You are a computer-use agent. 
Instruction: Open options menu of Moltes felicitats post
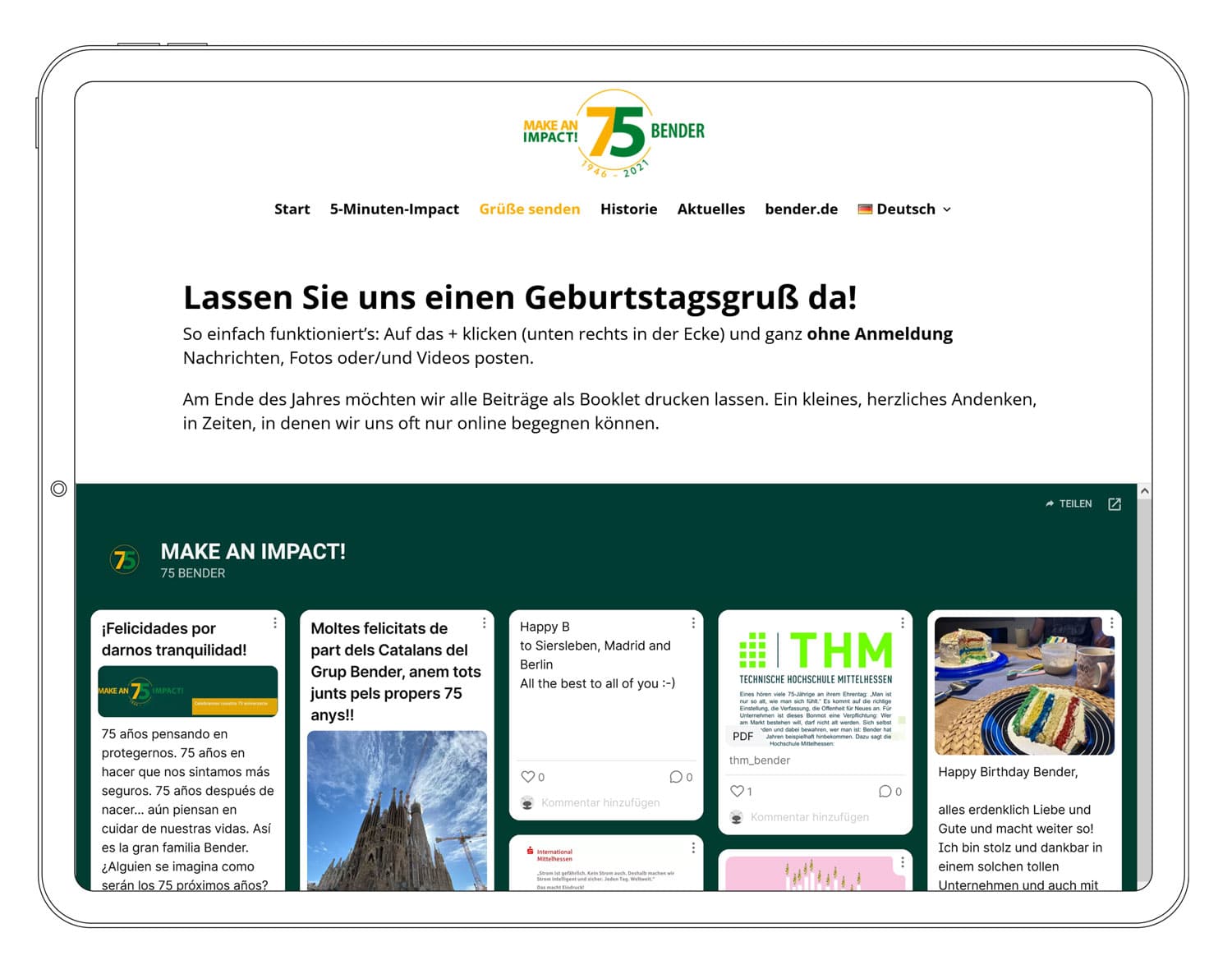click(485, 623)
